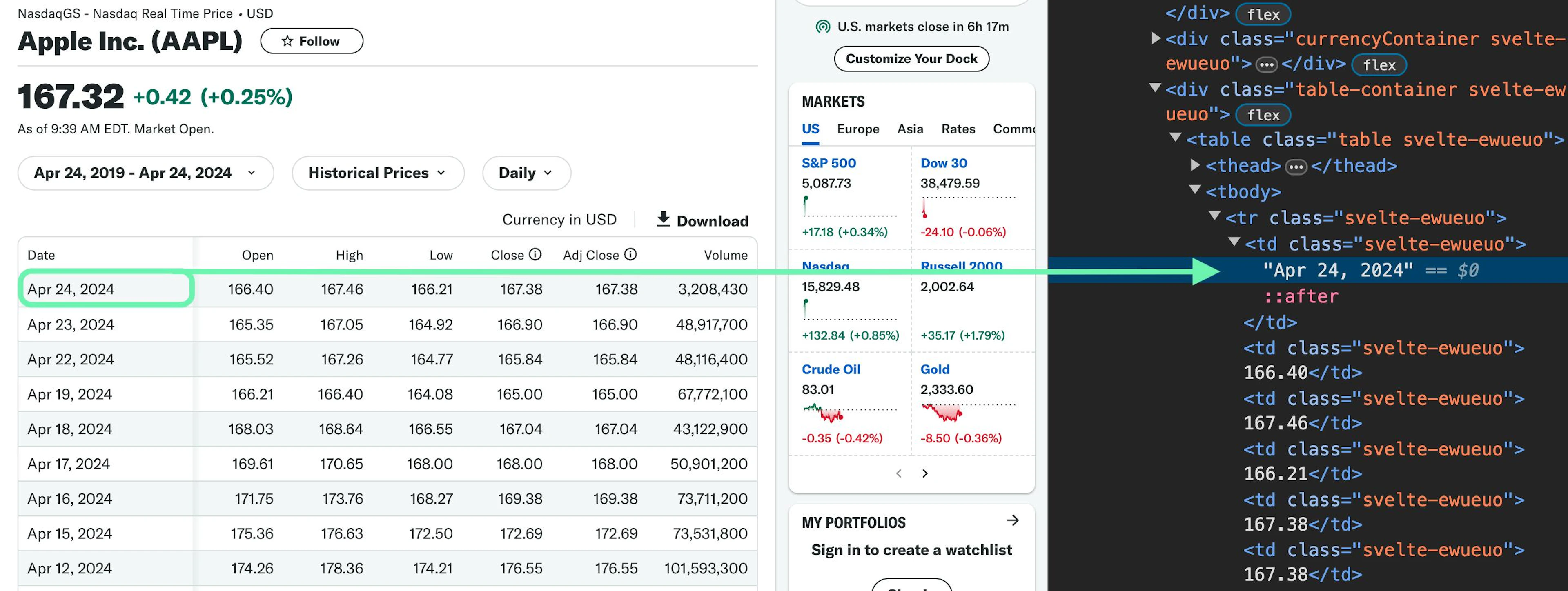Screen dimensions: 1568x591
Task: Click the S&P 500 sparkline chart
Action: pos(849,207)
